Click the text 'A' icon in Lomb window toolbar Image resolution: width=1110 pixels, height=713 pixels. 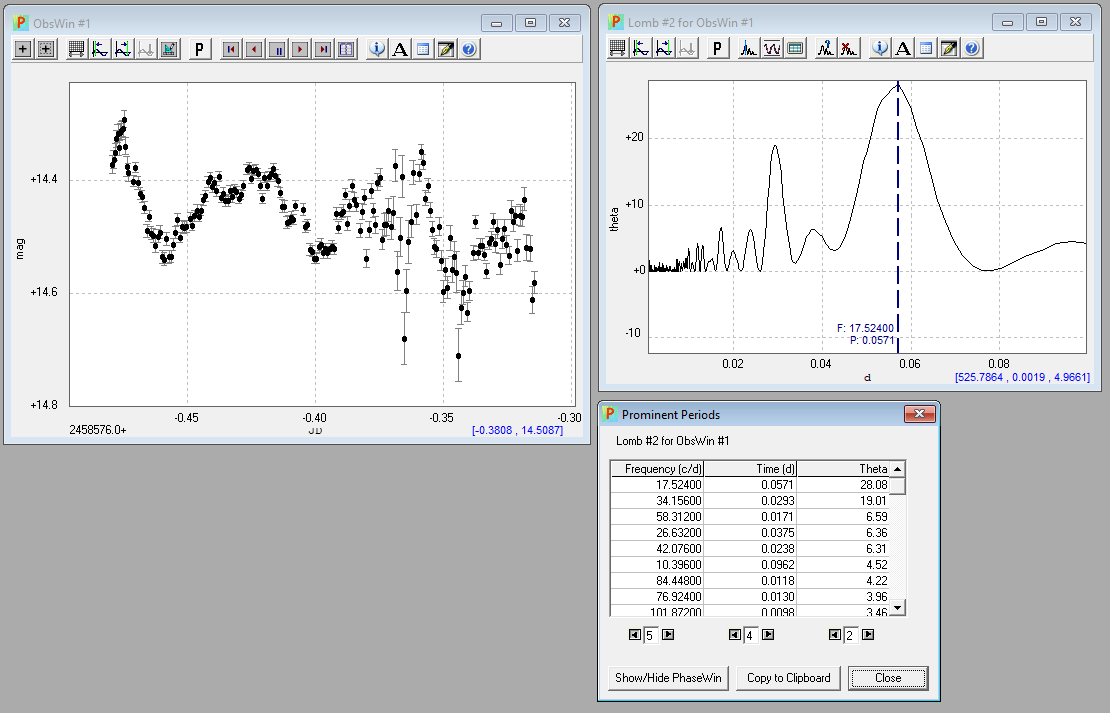903,48
